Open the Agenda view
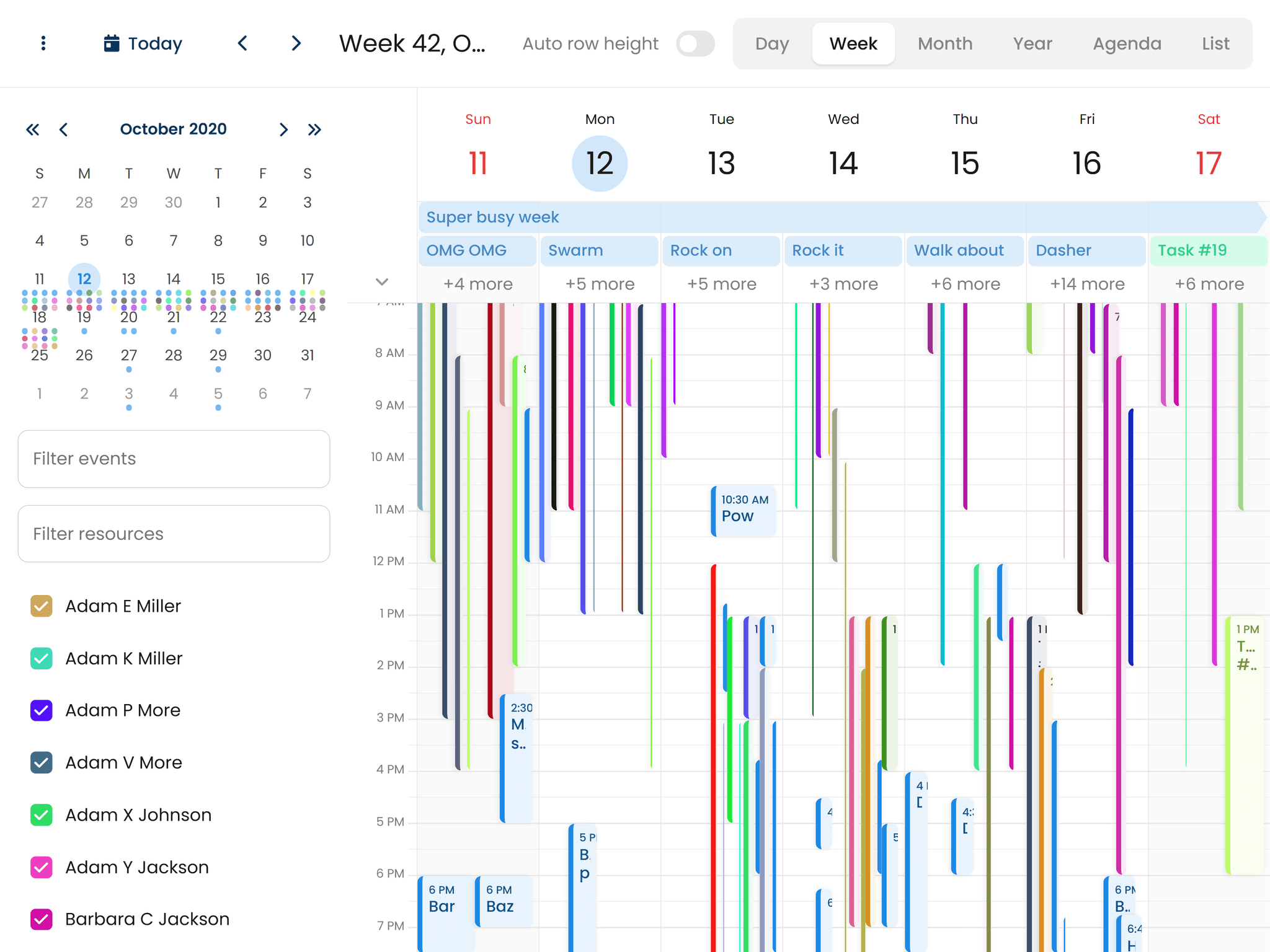 click(x=1127, y=43)
